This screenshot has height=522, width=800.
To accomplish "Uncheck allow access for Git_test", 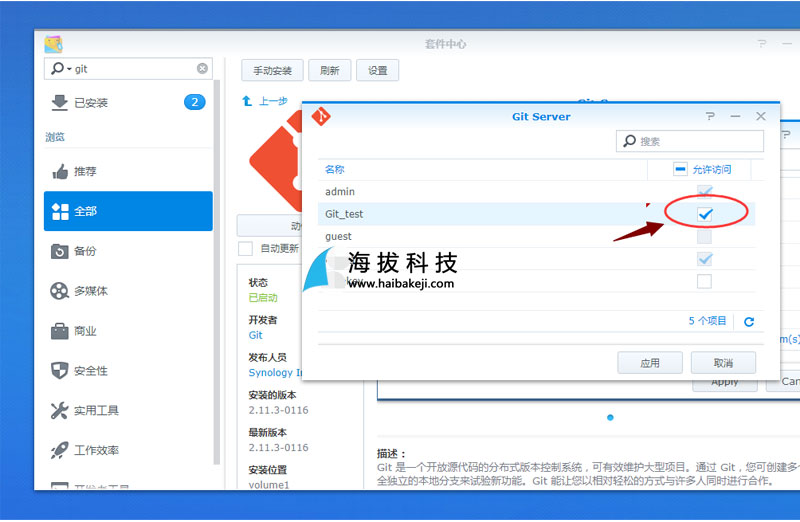I will coord(705,214).
